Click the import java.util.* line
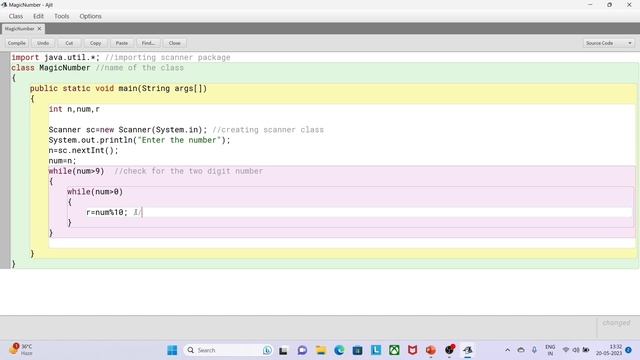 point(121,58)
